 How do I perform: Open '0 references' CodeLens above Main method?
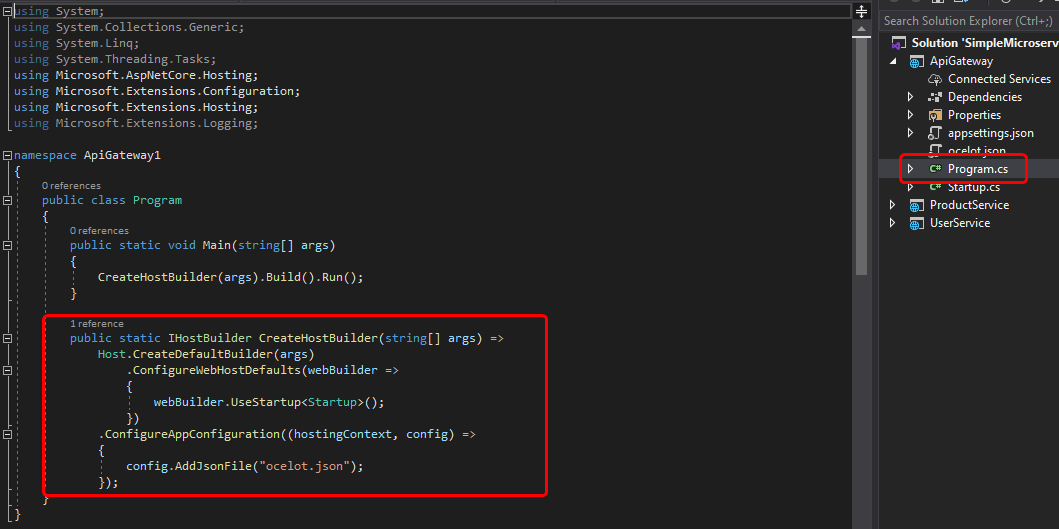pos(99,230)
